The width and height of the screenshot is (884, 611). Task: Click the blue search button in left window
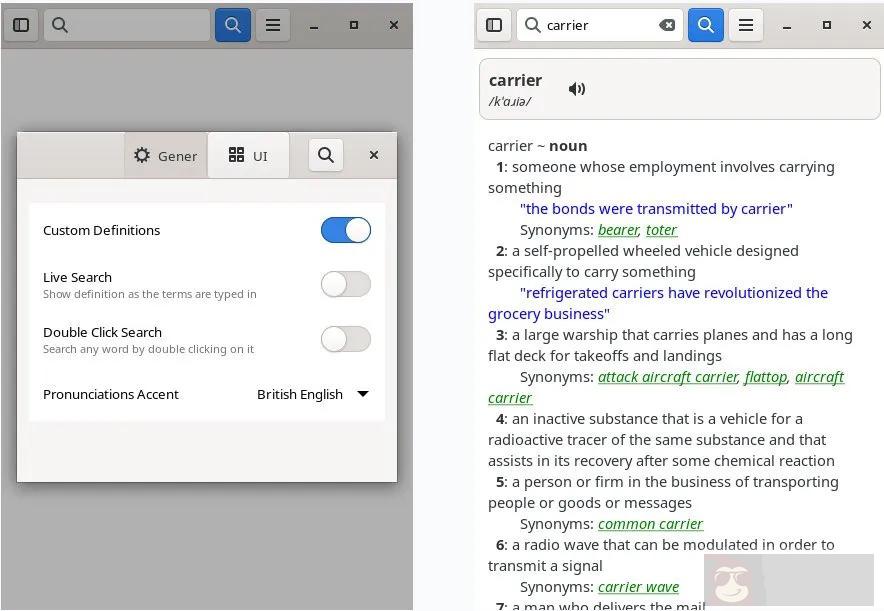233,24
